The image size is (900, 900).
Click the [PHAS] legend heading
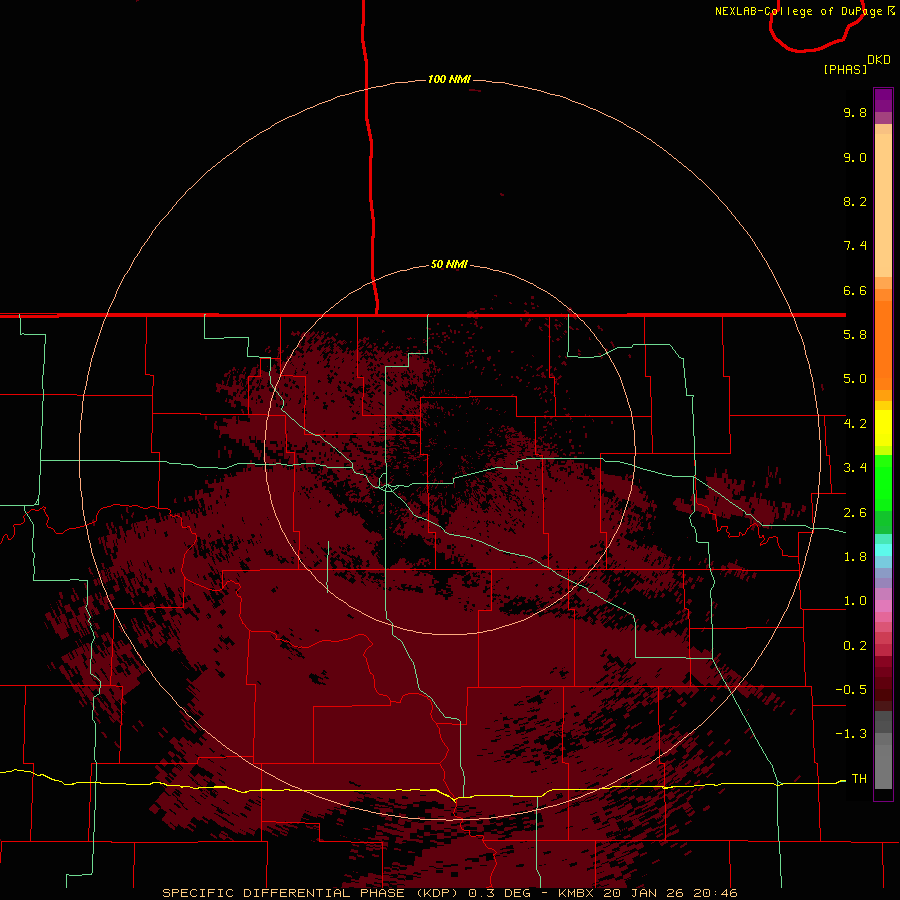click(x=845, y=69)
